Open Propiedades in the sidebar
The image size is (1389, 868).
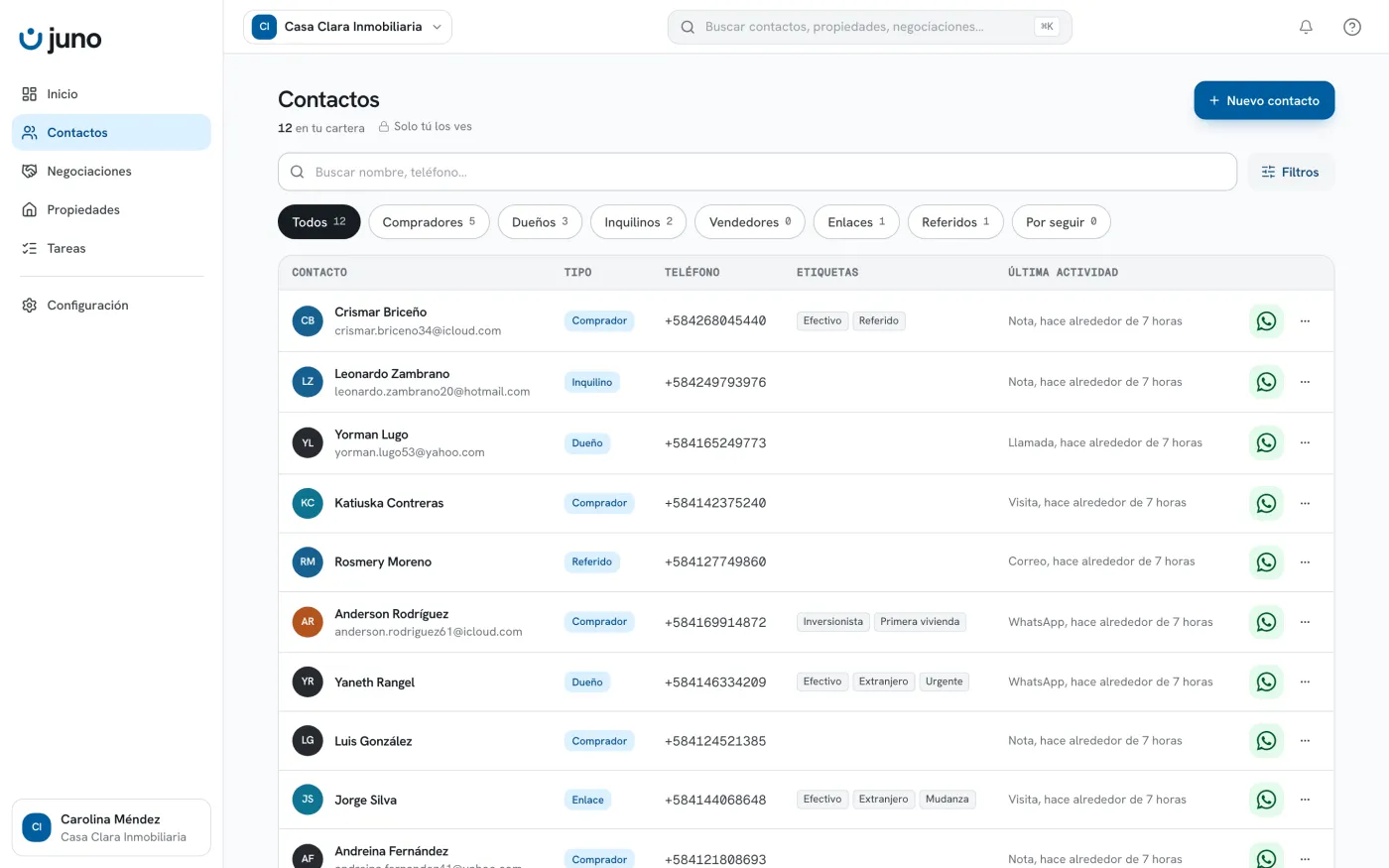point(111,210)
